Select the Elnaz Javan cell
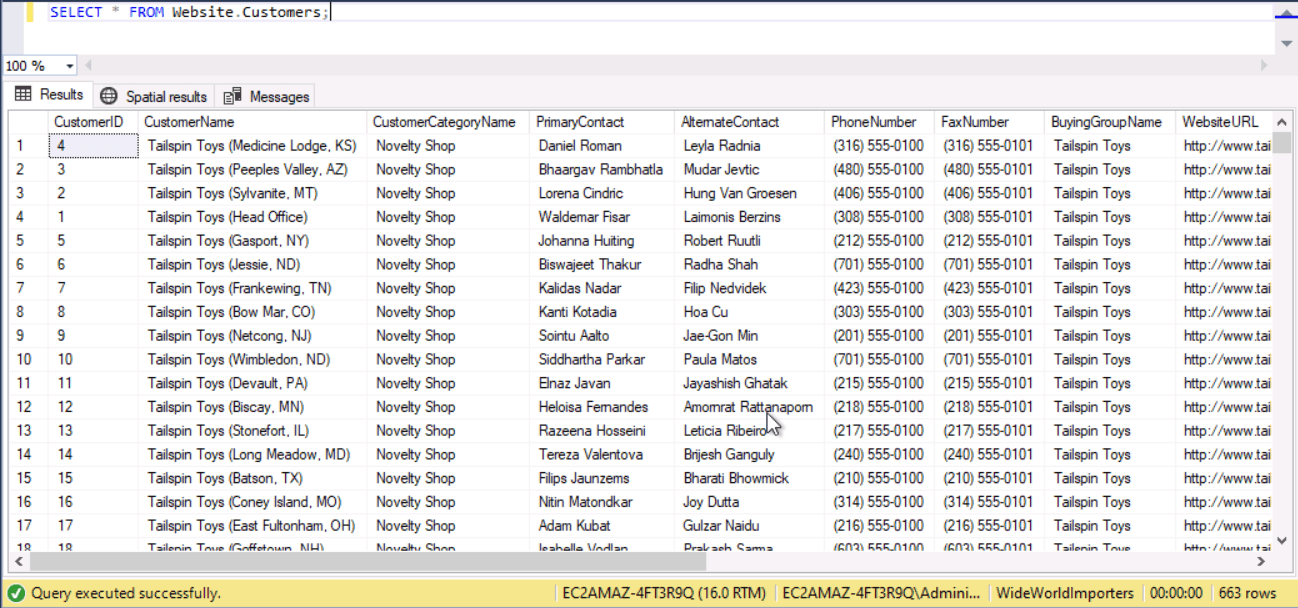The image size is (1298, 608). [x=602, y=384]
